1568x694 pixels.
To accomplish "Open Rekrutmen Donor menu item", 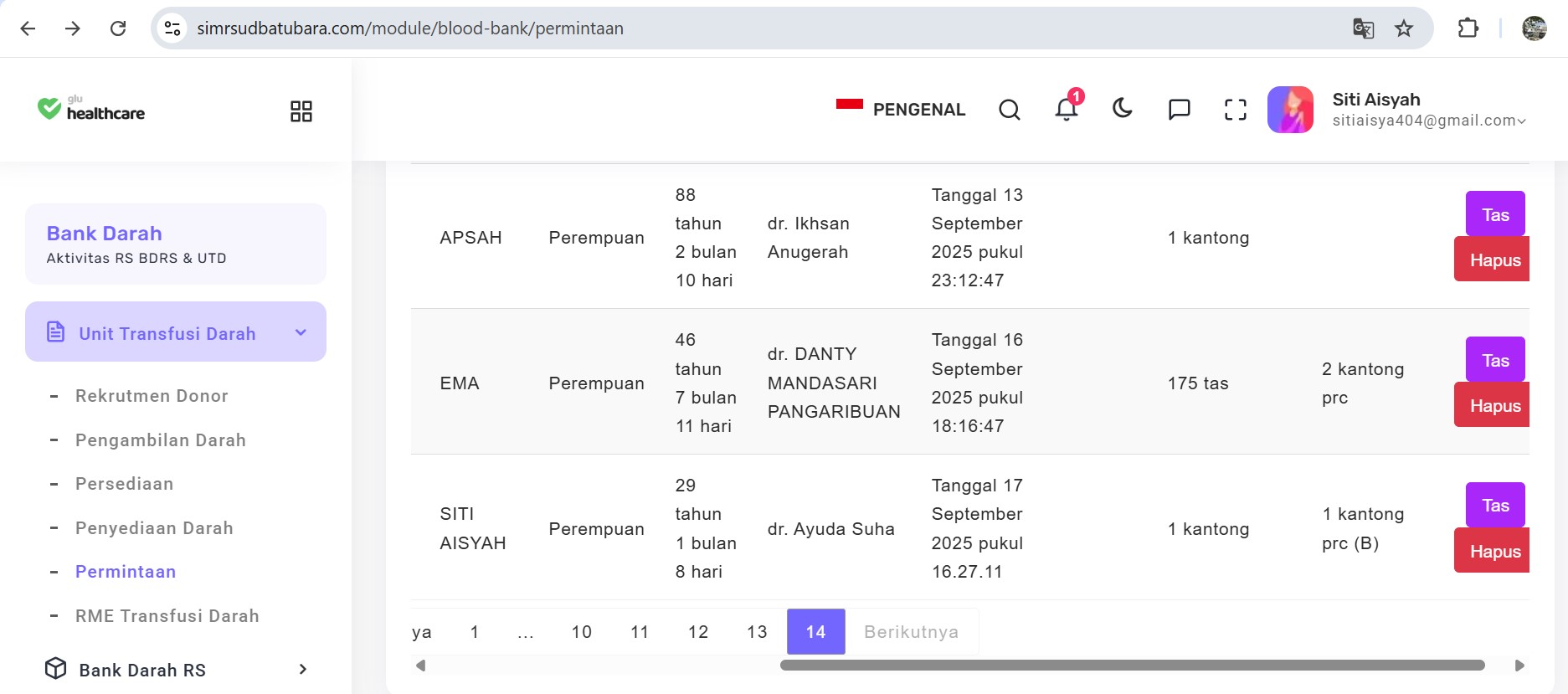I will click(152, 396).
